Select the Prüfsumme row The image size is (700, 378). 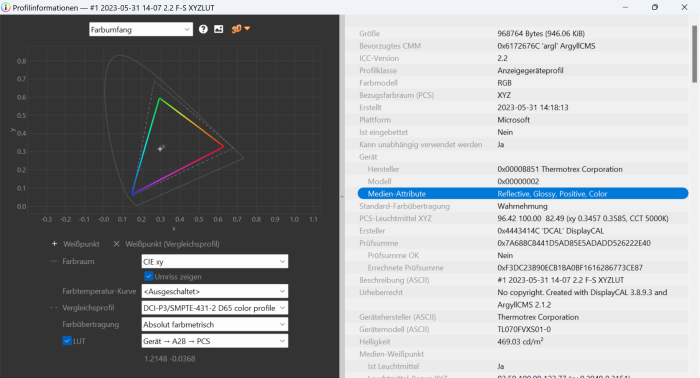click(x=523, y=243)
